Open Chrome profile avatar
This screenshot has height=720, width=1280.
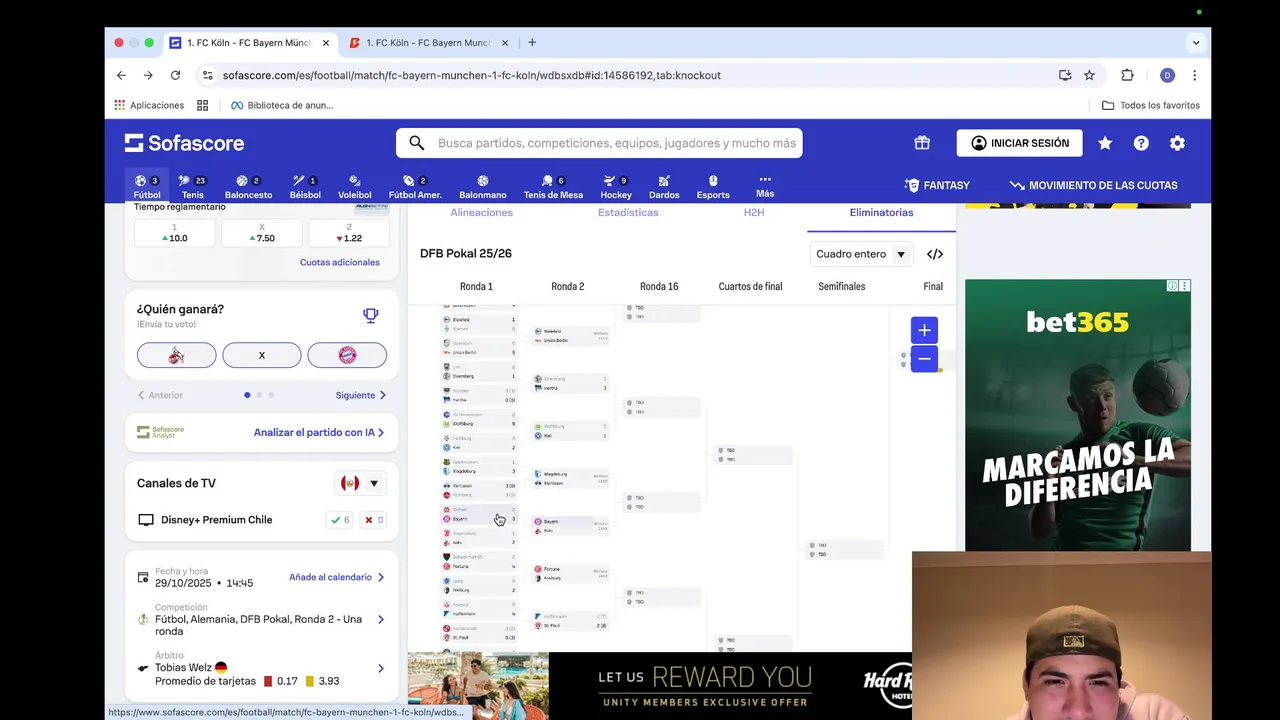pos(1167,75)
